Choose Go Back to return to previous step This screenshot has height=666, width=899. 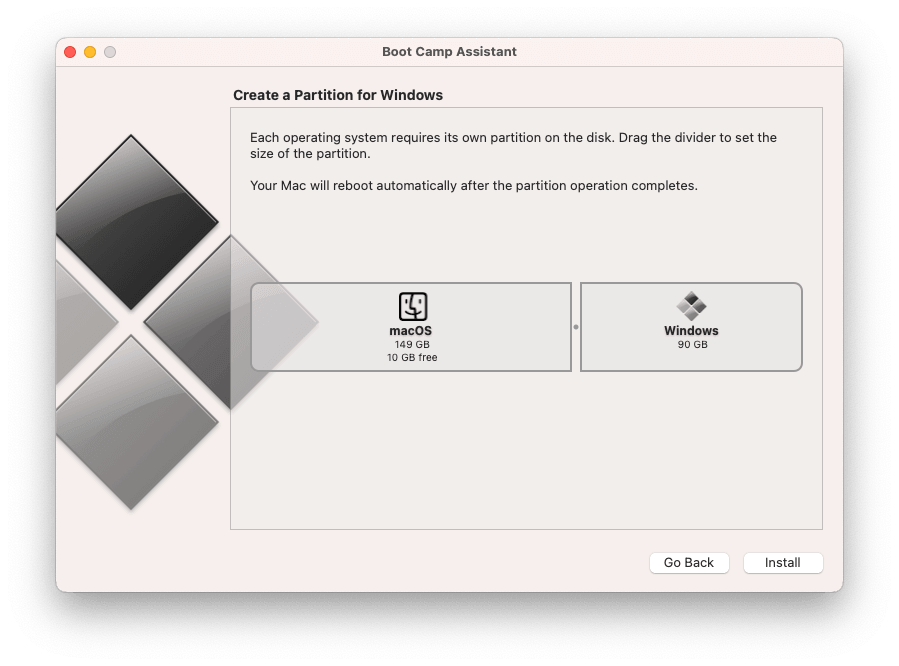tap(689, 562)
